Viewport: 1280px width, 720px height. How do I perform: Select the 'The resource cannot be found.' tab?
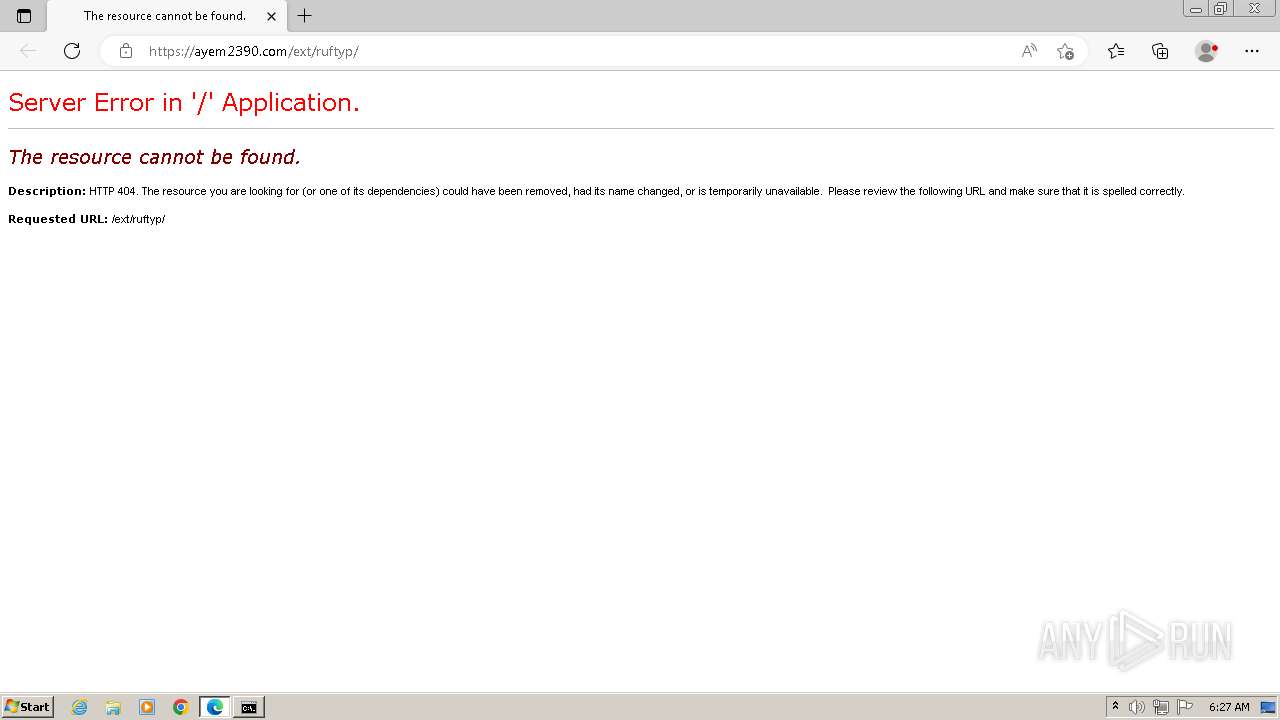click(165, 16)
